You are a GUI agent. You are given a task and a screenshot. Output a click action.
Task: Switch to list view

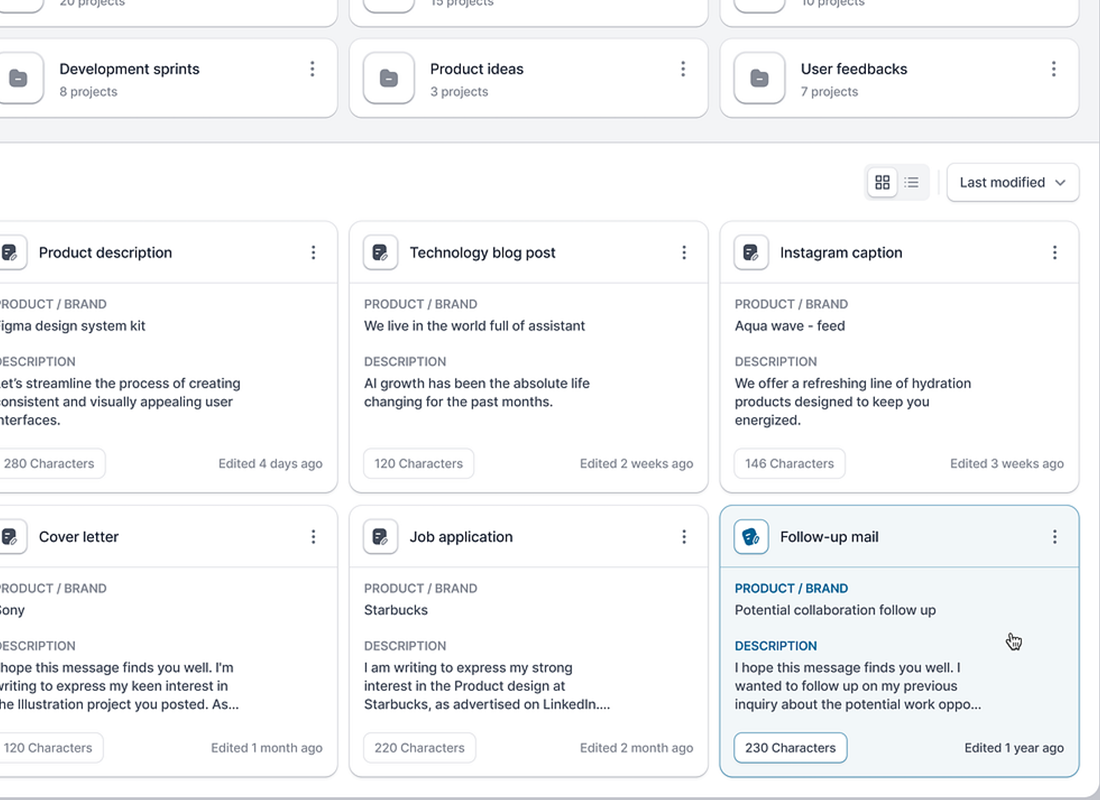pos(912,182)
